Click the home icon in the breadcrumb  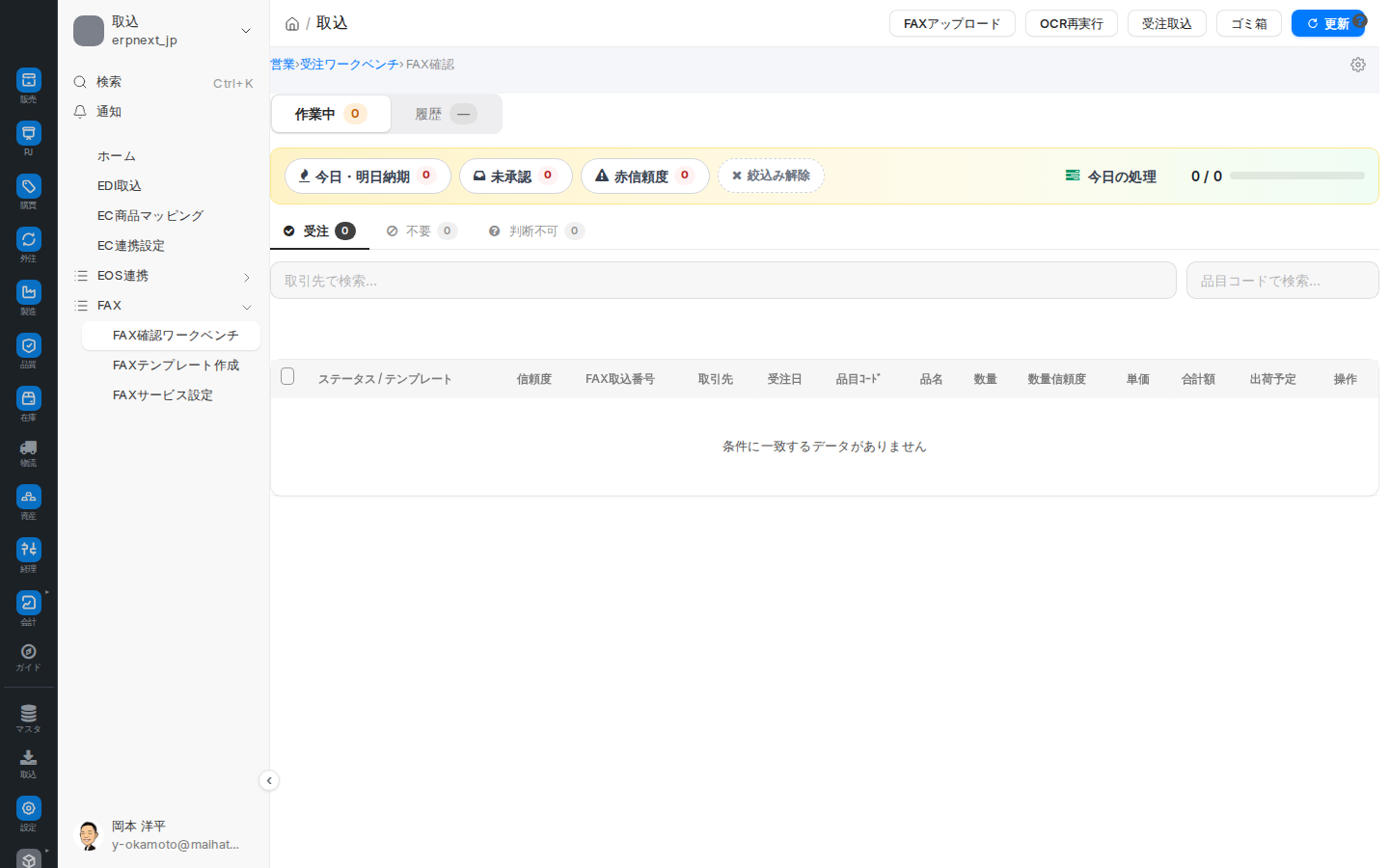tap(292, 24)
